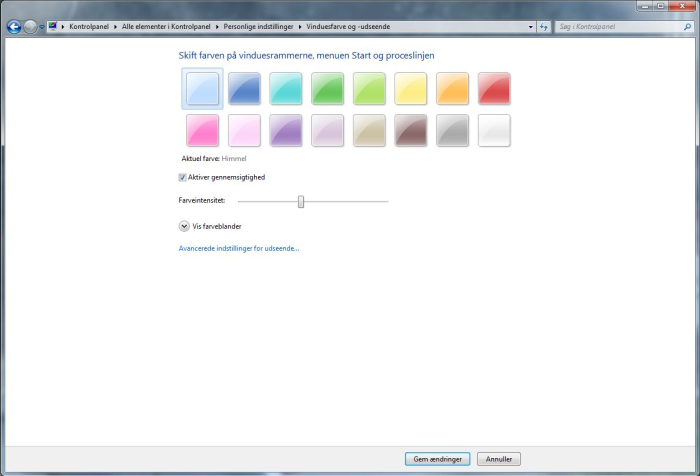The height and width of the screenshot is (476, 700).
Task: Go back with the blue back arrow
Action: (14, 27)
